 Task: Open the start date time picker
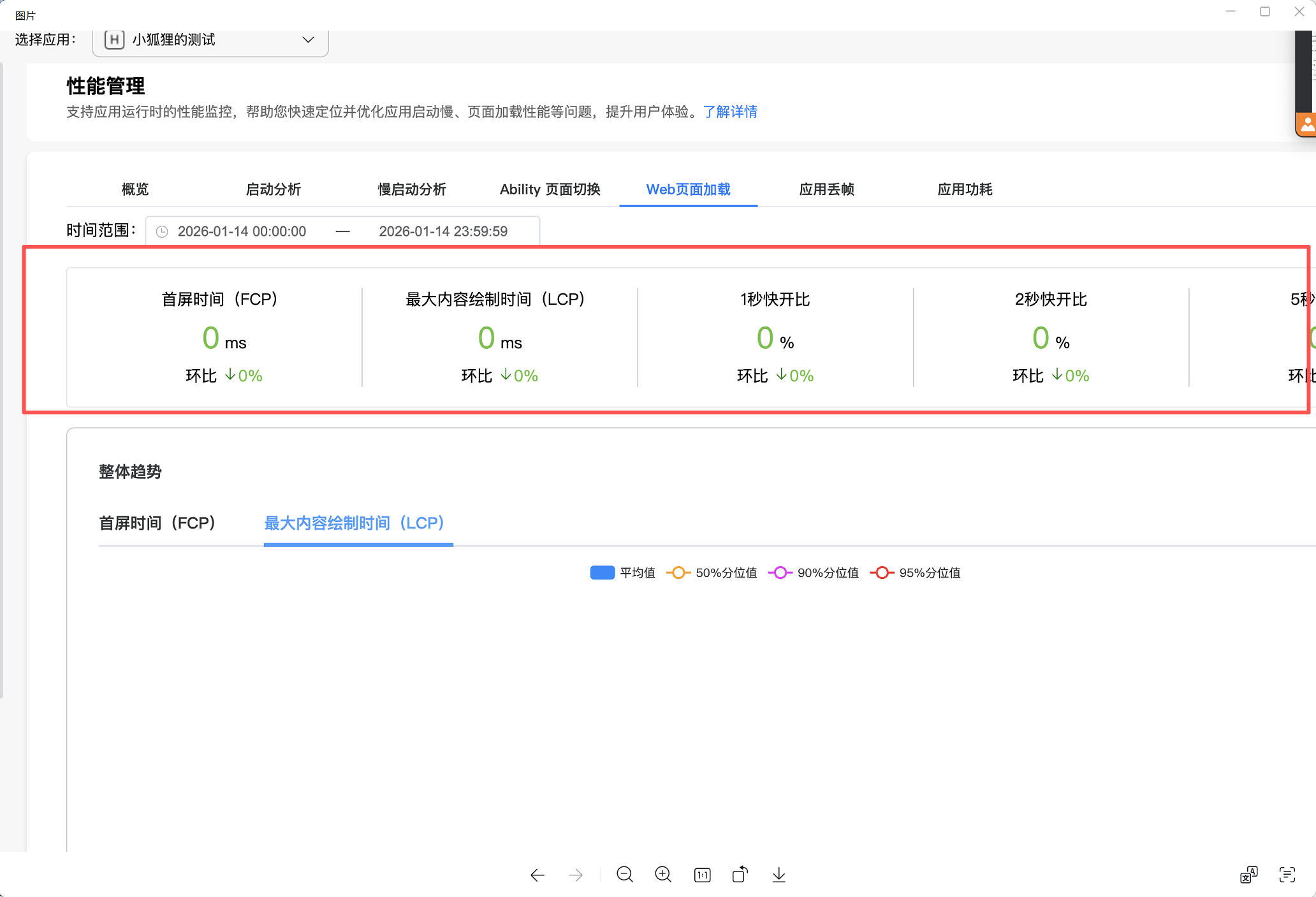[x=242, y=231]
